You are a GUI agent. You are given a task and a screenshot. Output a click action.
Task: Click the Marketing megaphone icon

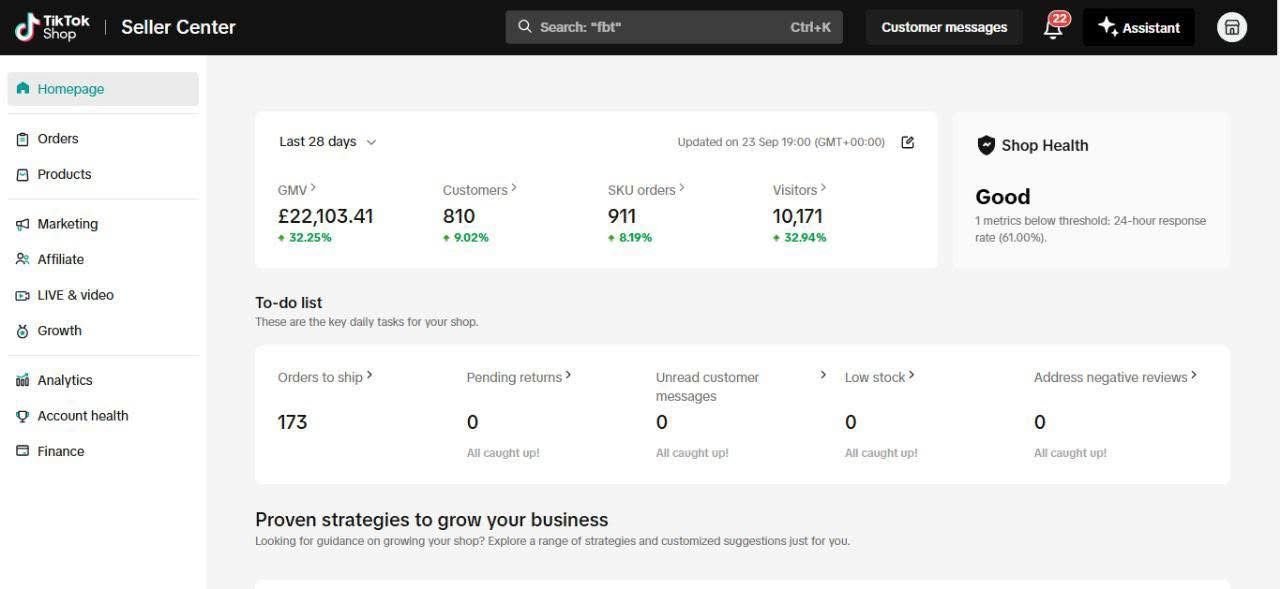coord(23,224)
